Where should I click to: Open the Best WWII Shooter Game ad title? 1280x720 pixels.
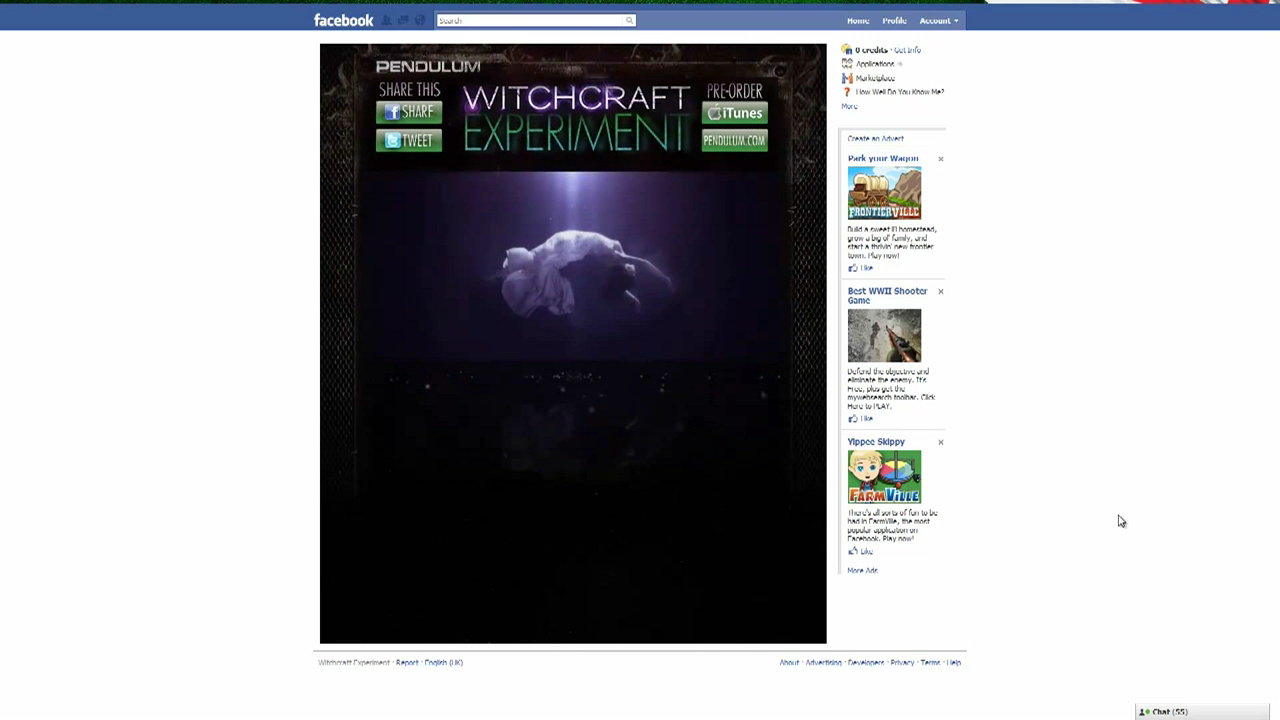pos(888,296)
